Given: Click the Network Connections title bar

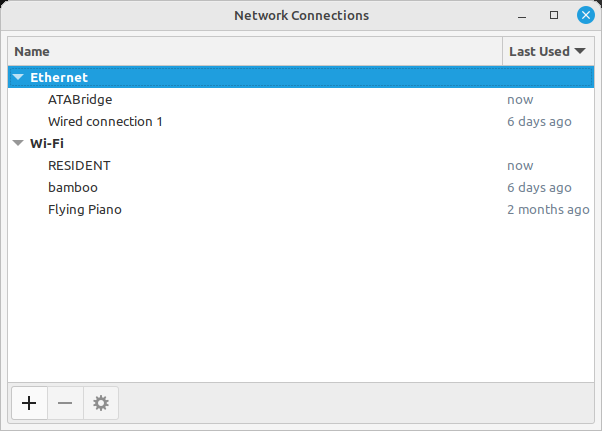Looking at the screenshot, I should (300, 16).
